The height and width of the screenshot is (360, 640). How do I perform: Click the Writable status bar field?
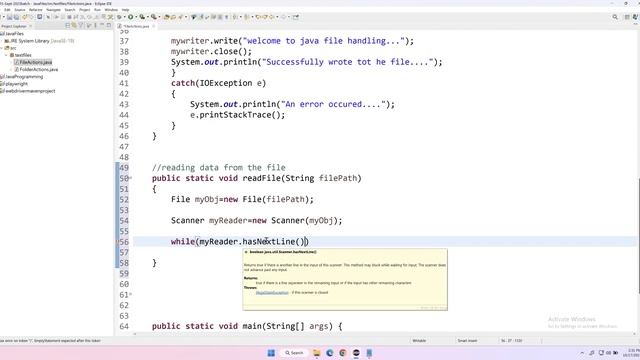click(419, 341)
